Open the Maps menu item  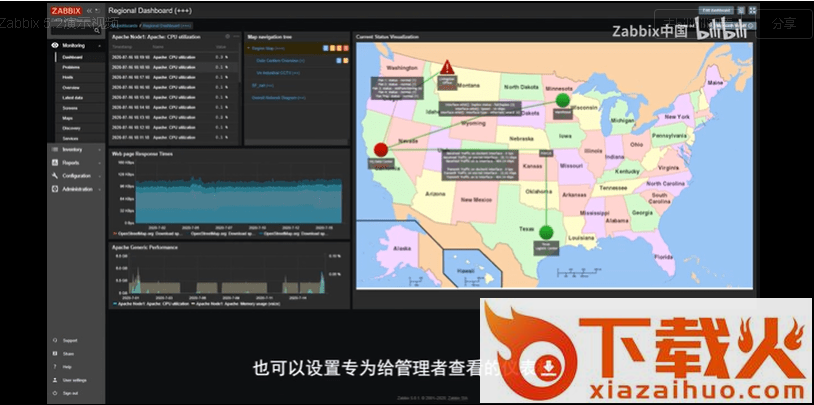[67, 118]
